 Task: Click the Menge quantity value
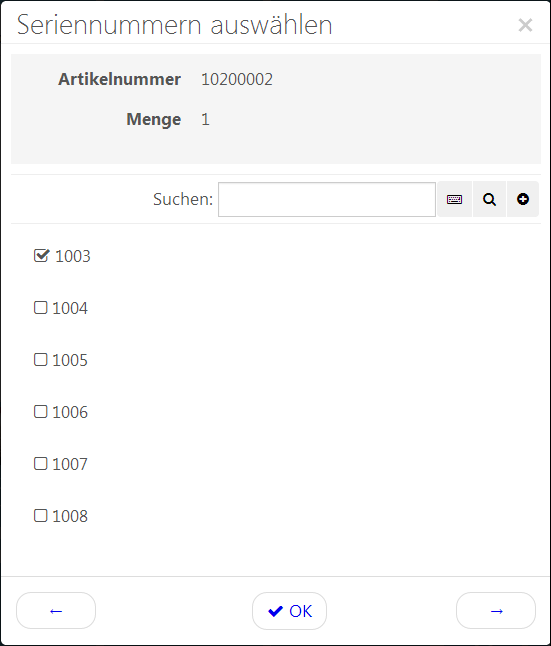(x=205, y=119)
